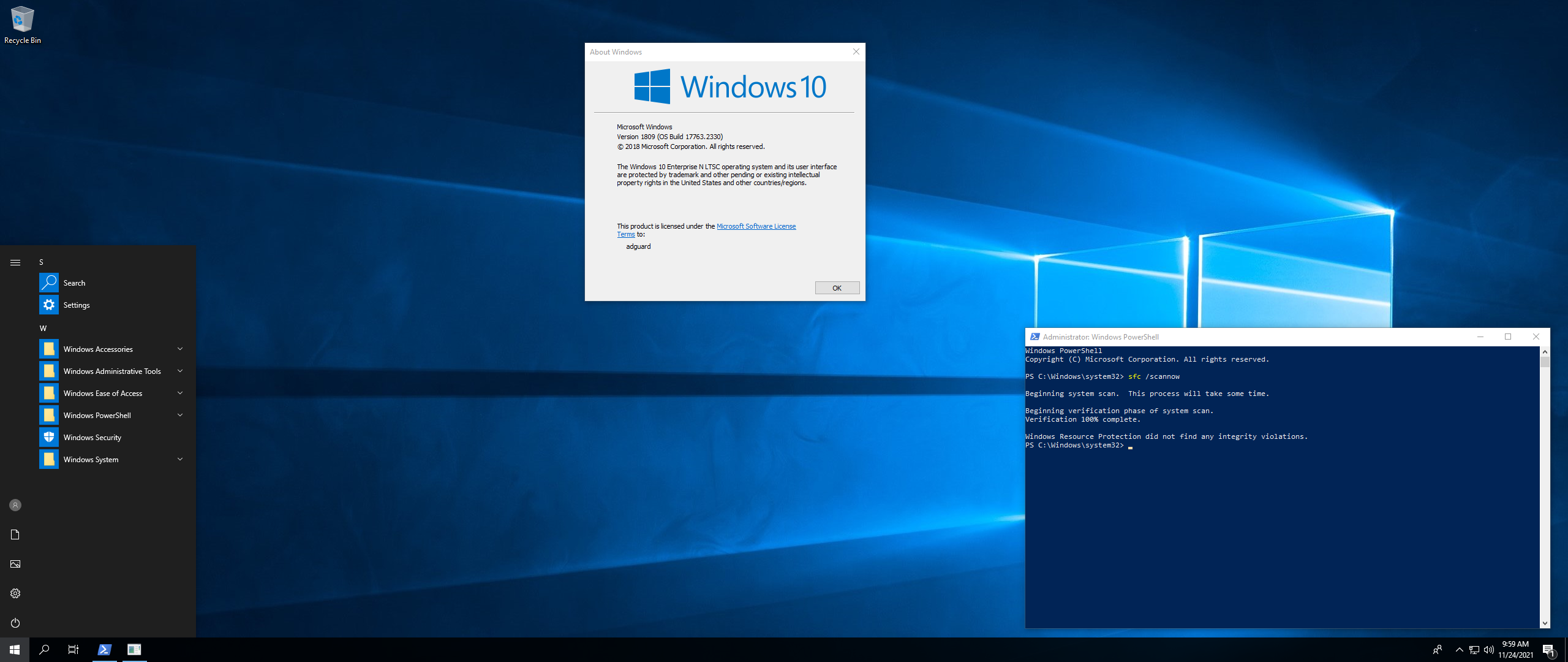The height and width of the screenshot is (662, 1568).
Task: Open Documents icon in Start sidebar
Action: click(x=15, y=535)
